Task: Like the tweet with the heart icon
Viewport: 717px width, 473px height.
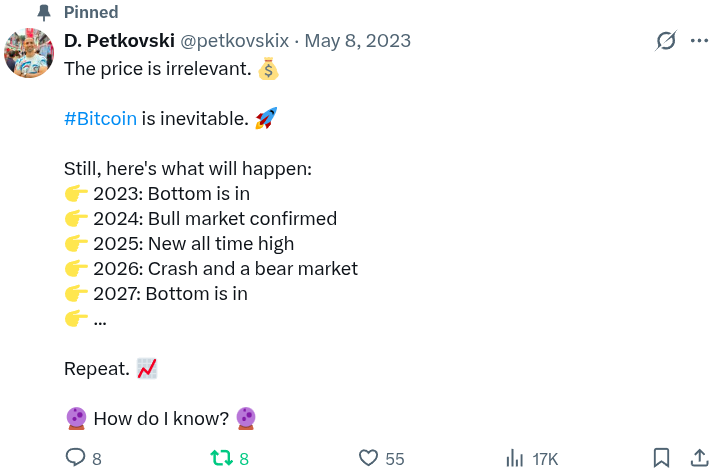Action: point(369,458)
